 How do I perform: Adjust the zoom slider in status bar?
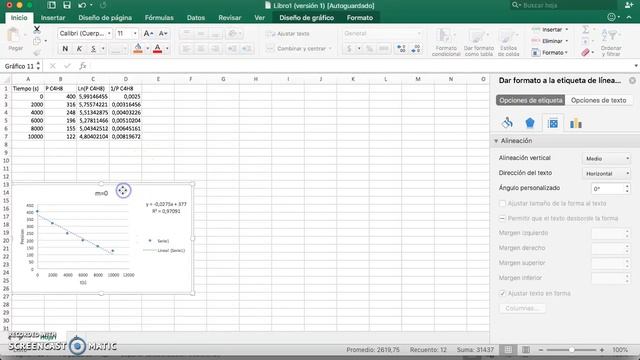(571, 350)
